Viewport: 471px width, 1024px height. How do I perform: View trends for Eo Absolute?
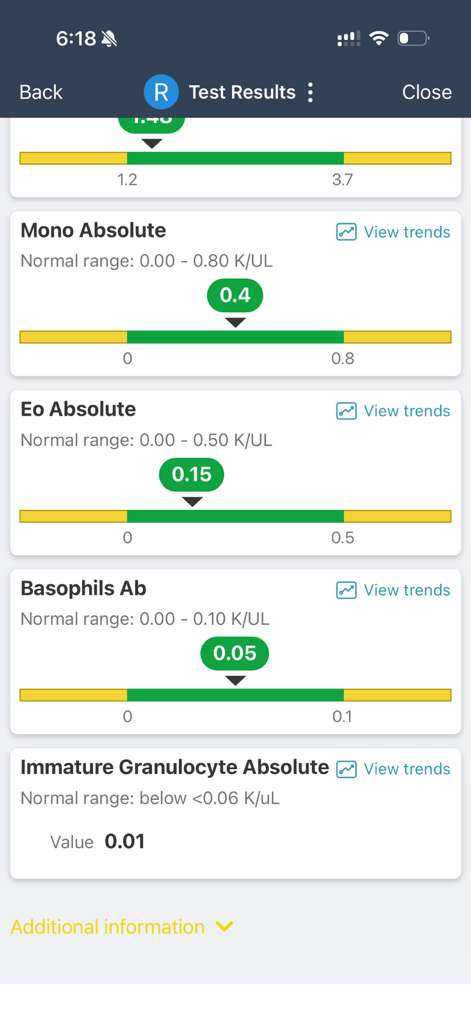click(393, 411)
